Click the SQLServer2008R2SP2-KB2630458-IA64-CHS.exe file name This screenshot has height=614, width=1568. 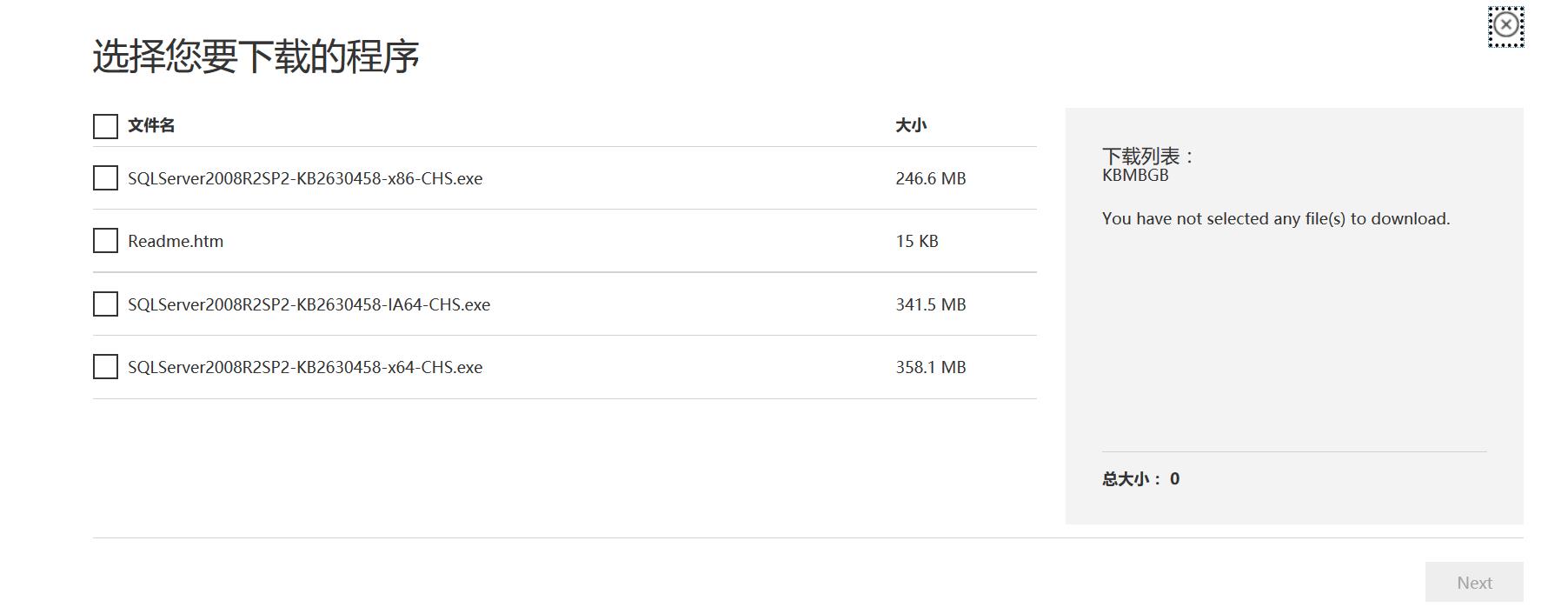coord(309,304)
